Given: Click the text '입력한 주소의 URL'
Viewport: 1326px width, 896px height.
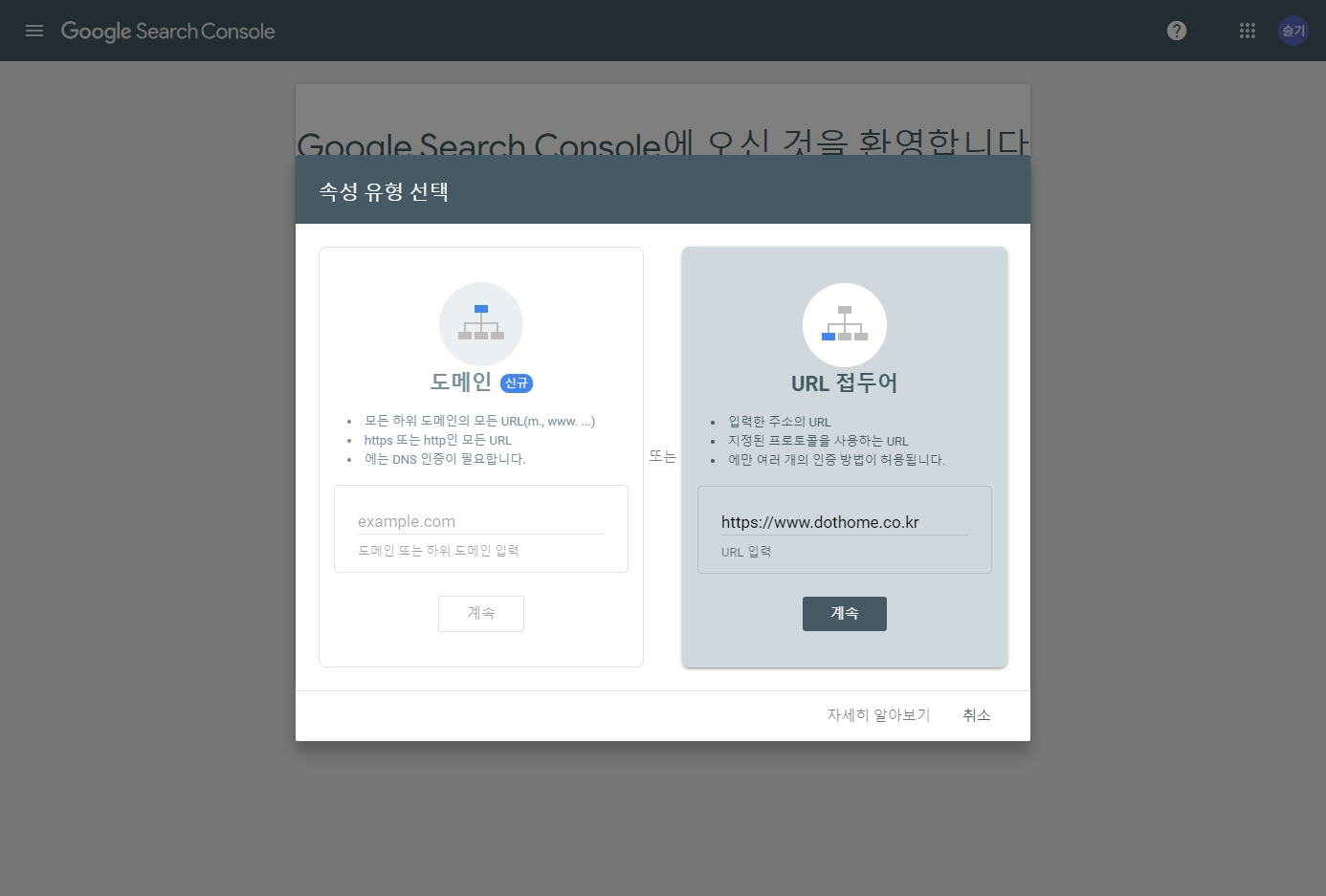Looking at the screenshot, I should click(x=780, y=422).
